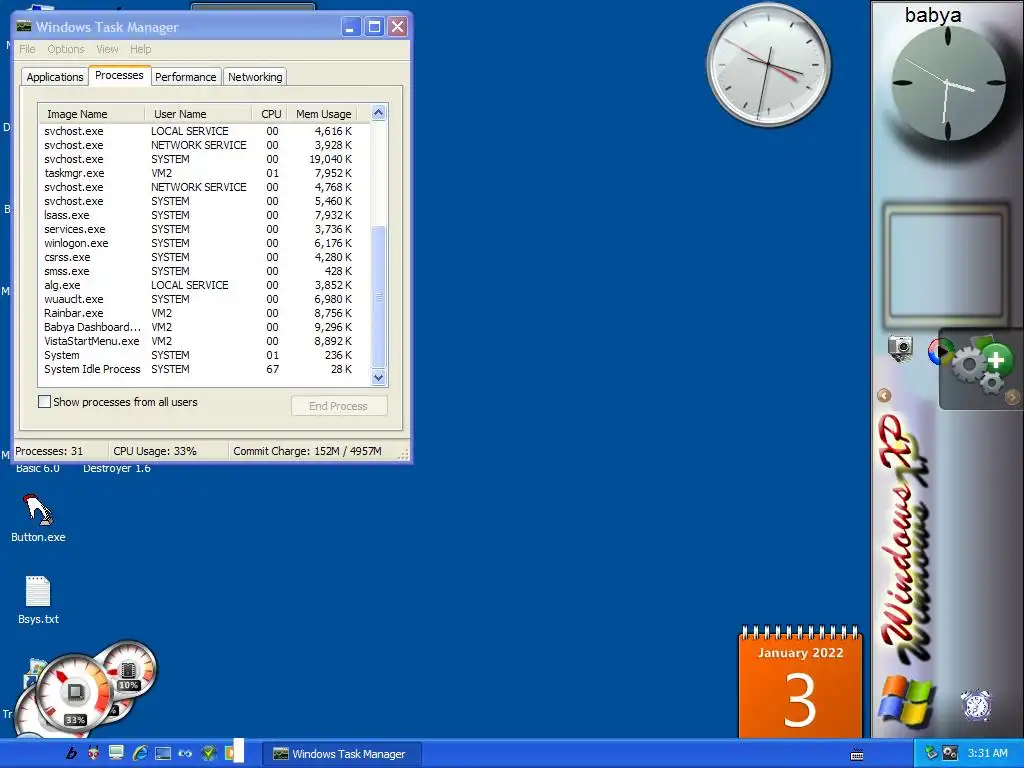The image size is (1024, 768).
Task: Click the computer monitor quick launch icon
Action: pyautogui.click(x=116, y=754)
